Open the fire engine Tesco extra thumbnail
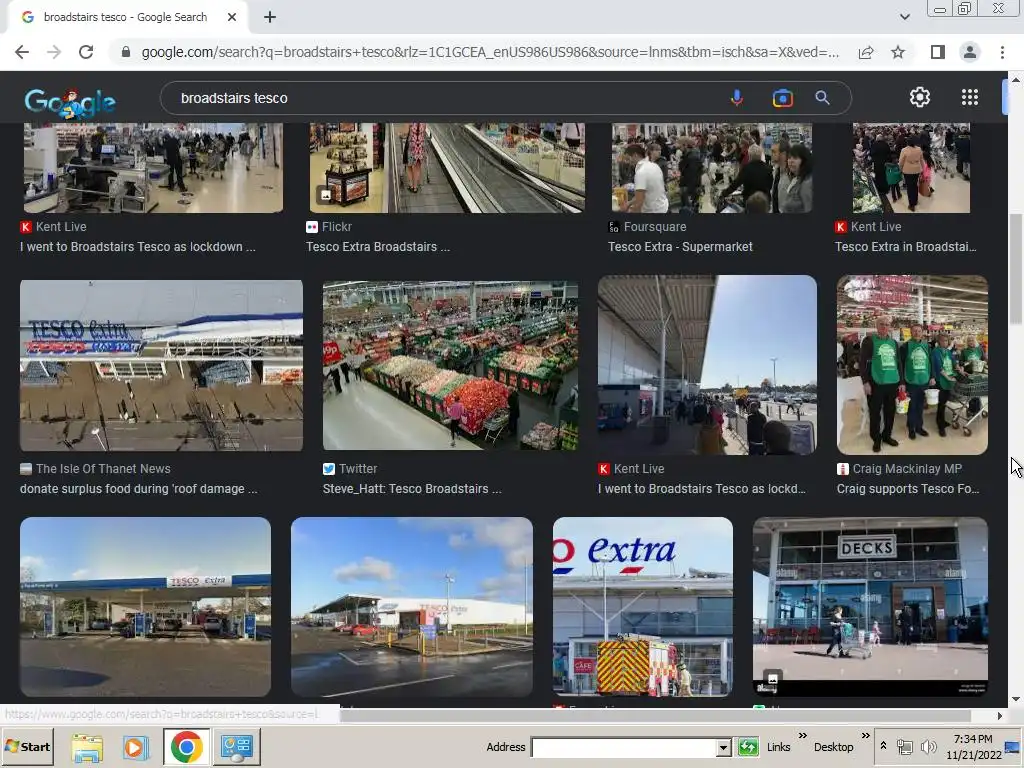The width and height of the screenshot is (1024, 768). pos(643,607)
